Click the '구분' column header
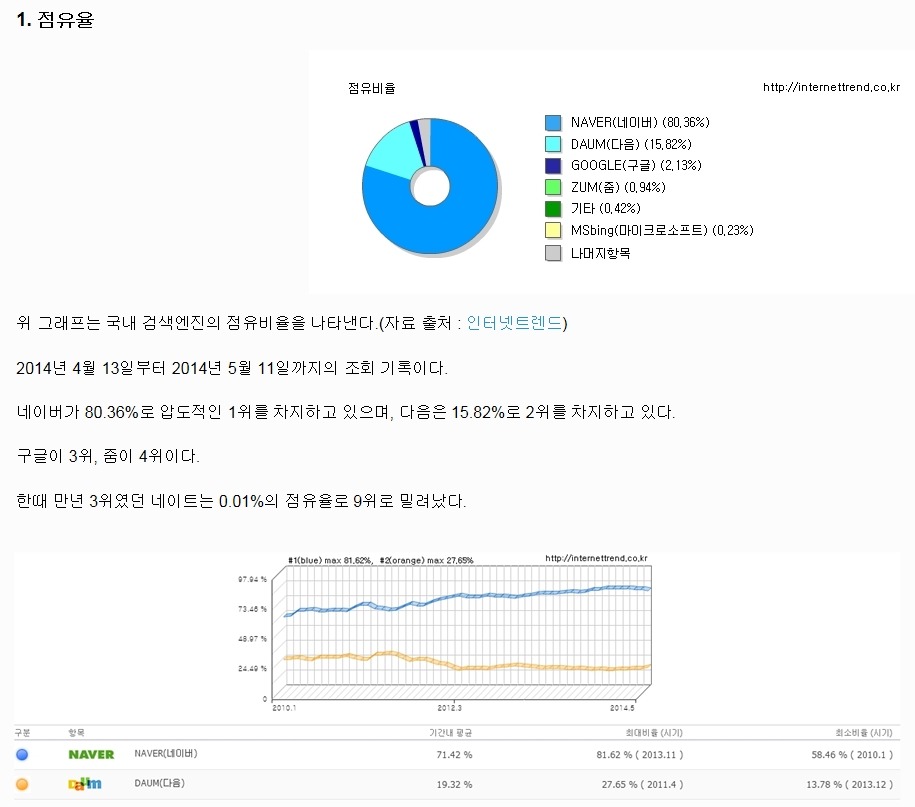915x807 pixels. (x=23, y=733)
